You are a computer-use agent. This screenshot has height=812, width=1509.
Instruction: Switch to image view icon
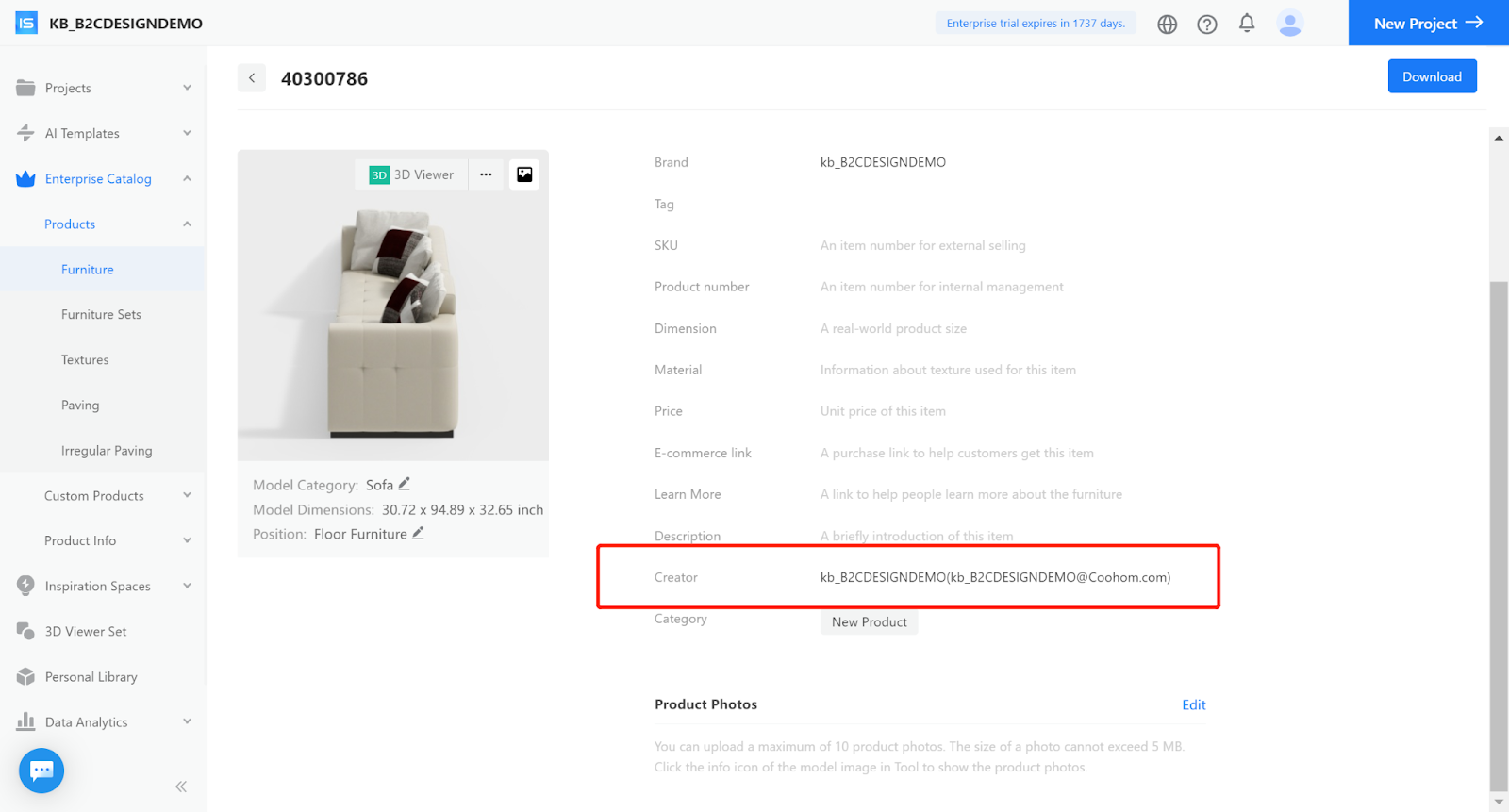(524, 174)
